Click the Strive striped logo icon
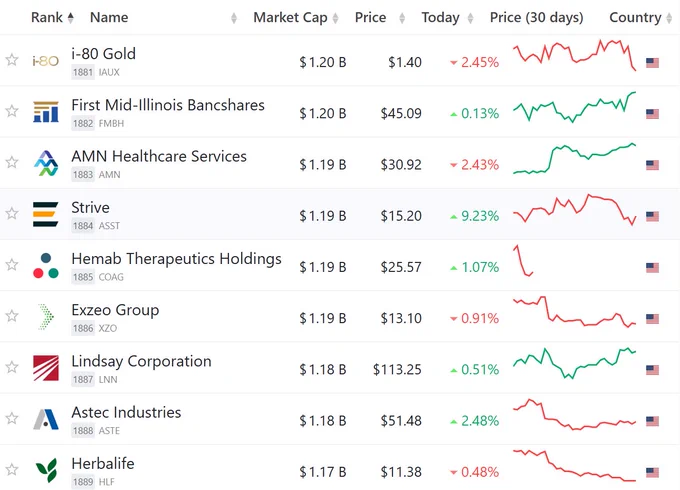This screenshot has width=680, height=490. pyautogui.click(x=46, y=214)
